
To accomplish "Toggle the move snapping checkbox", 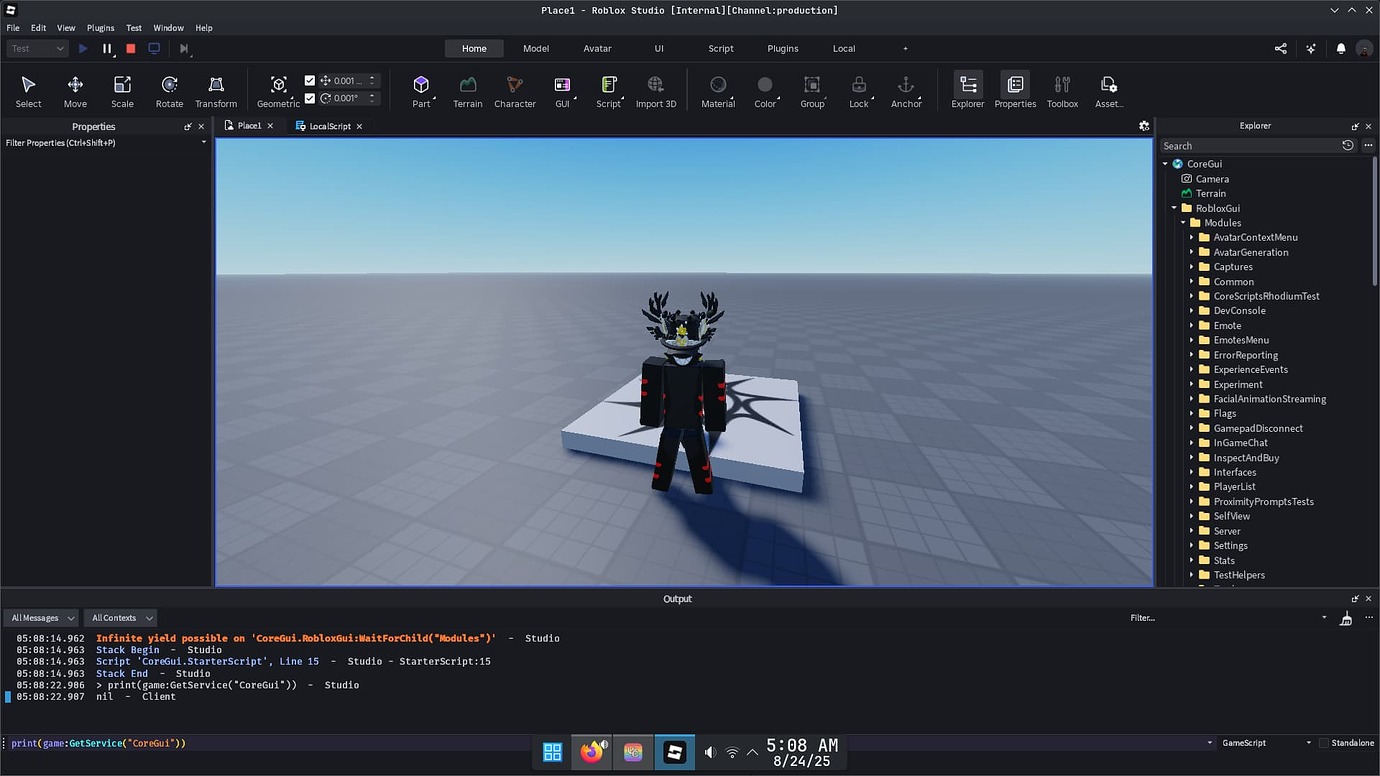I will click(x=310, y=81).
